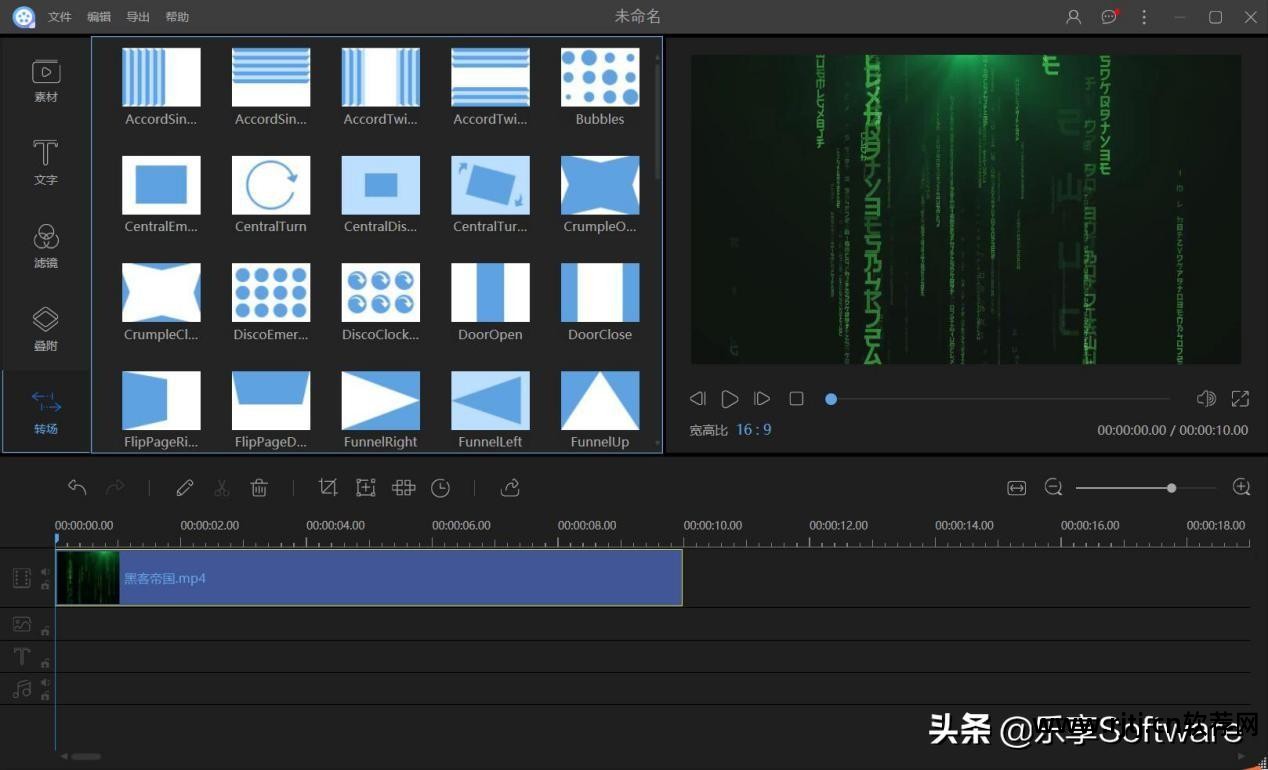This screenshot has height=770, width=1268.
Task: Click the timeline zoom slider handle
Action: (x=1171, y=488)
